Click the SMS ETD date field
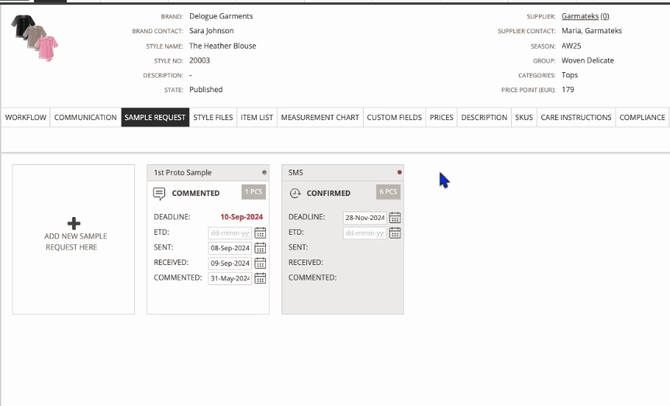This screenshot has height=406, width=670. click(x=364, y=233)
